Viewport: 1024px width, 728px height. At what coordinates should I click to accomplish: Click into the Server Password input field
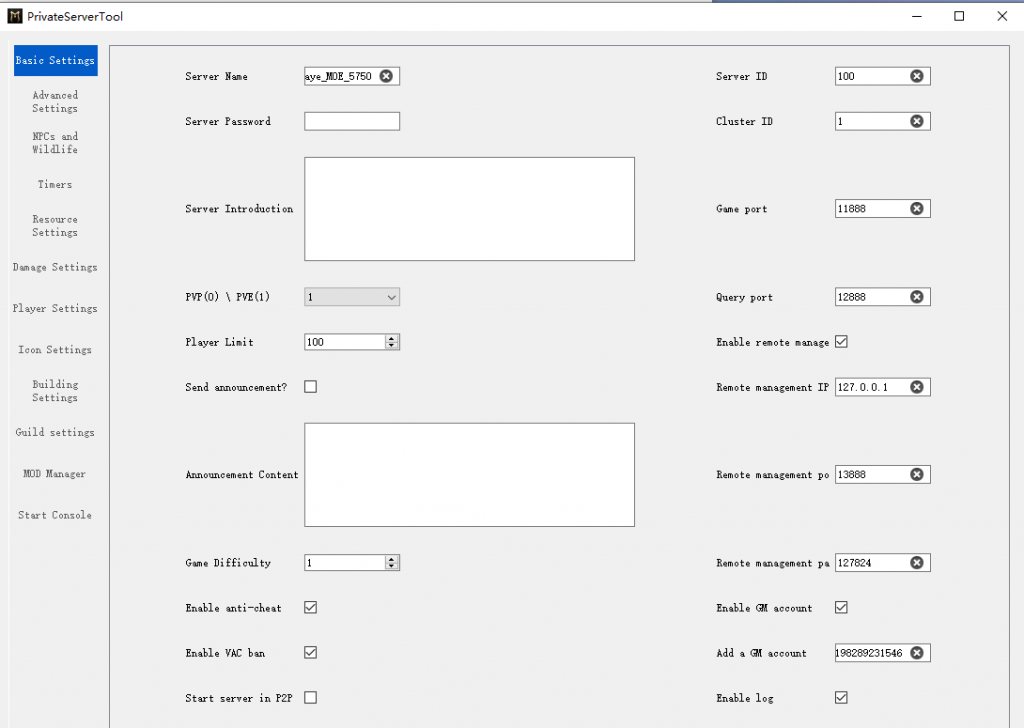352,121
